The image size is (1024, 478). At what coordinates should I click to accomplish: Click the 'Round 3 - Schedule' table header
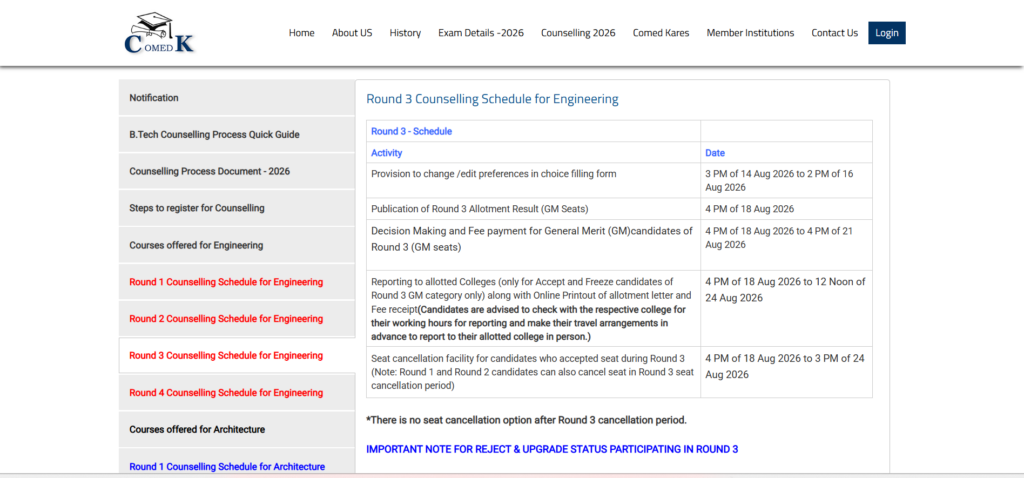[x=534, y=131]
